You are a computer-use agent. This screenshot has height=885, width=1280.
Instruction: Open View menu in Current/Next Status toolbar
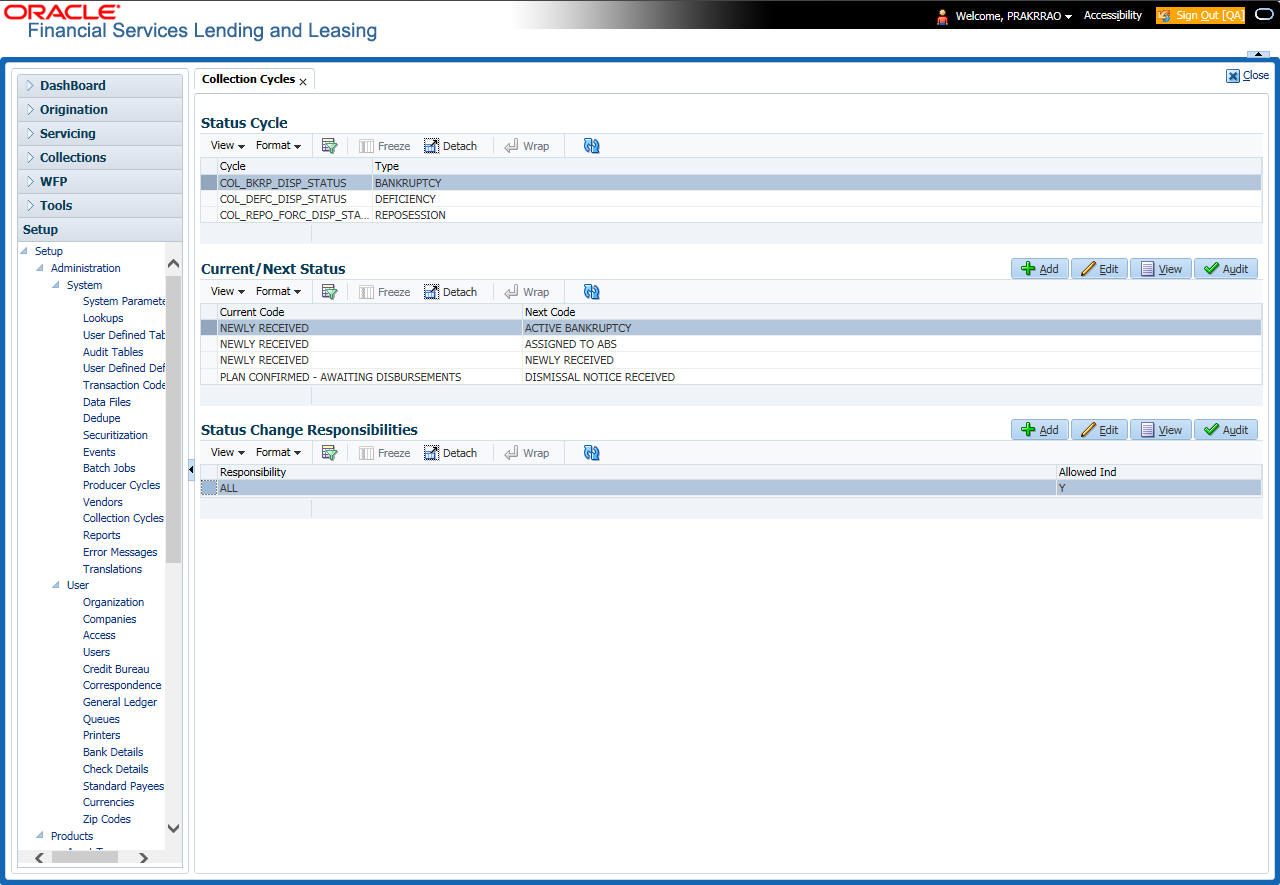[227, 292]
